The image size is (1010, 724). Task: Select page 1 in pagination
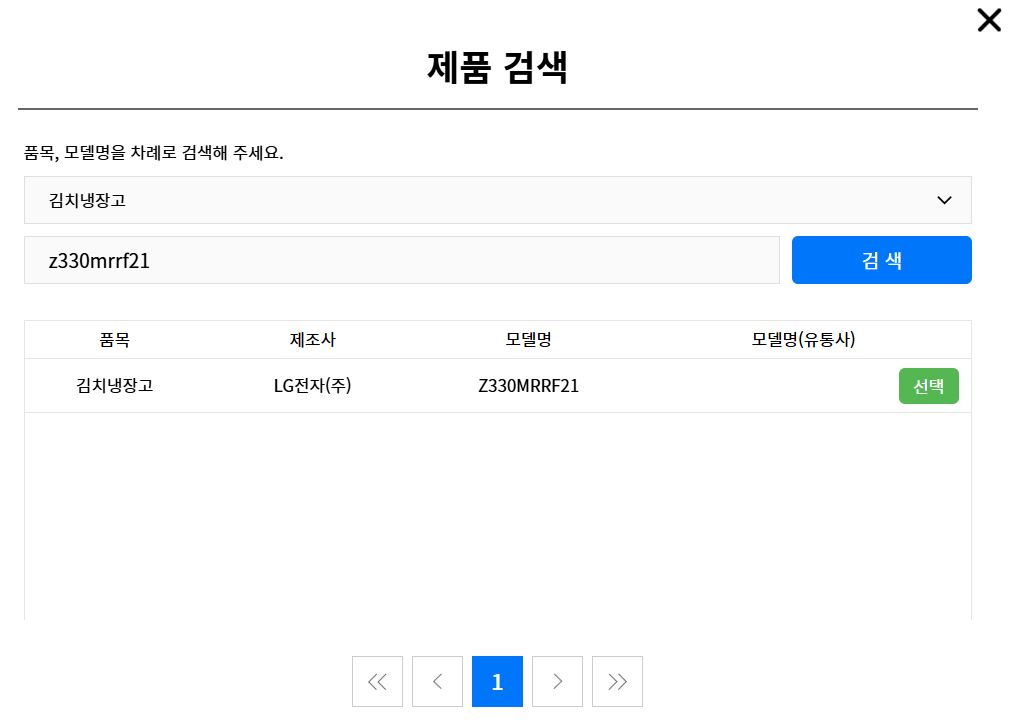point(497,682)
